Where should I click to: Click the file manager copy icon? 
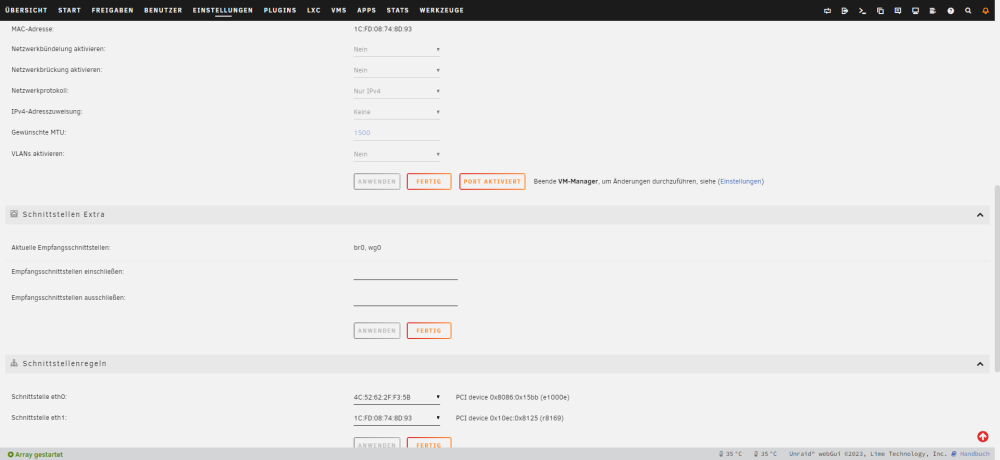[x=880, y=11]
